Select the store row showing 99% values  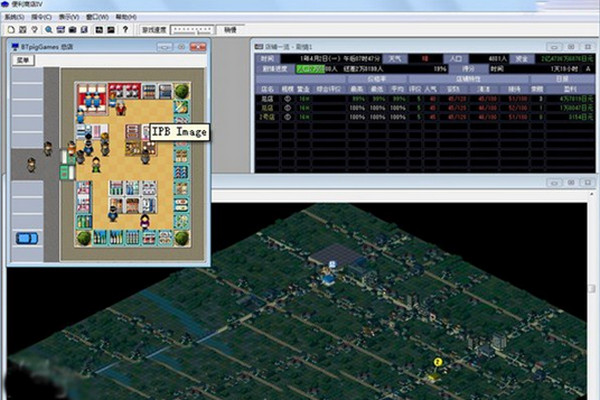coord(425,99)
